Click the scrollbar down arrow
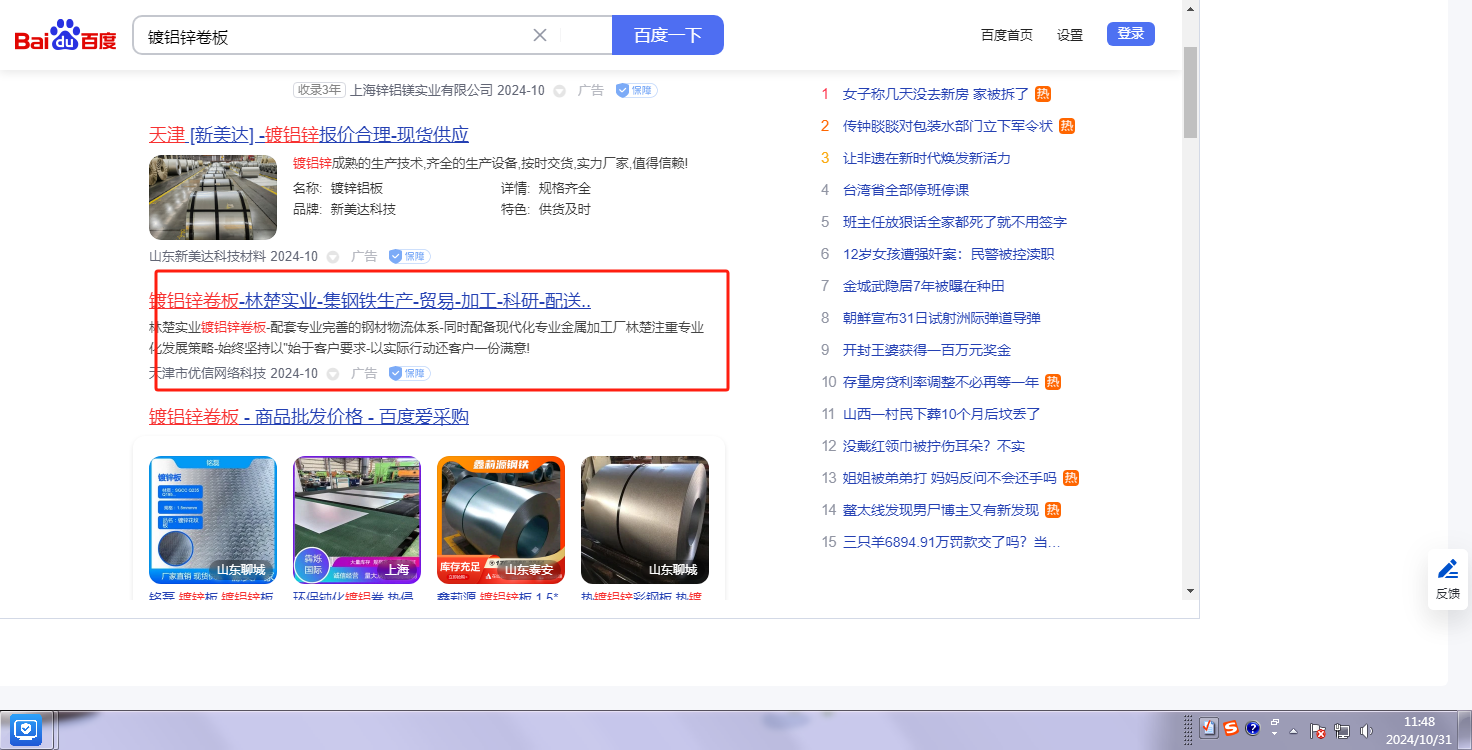Viewport: 1472px width, 750px height. tap(1190, 591)
